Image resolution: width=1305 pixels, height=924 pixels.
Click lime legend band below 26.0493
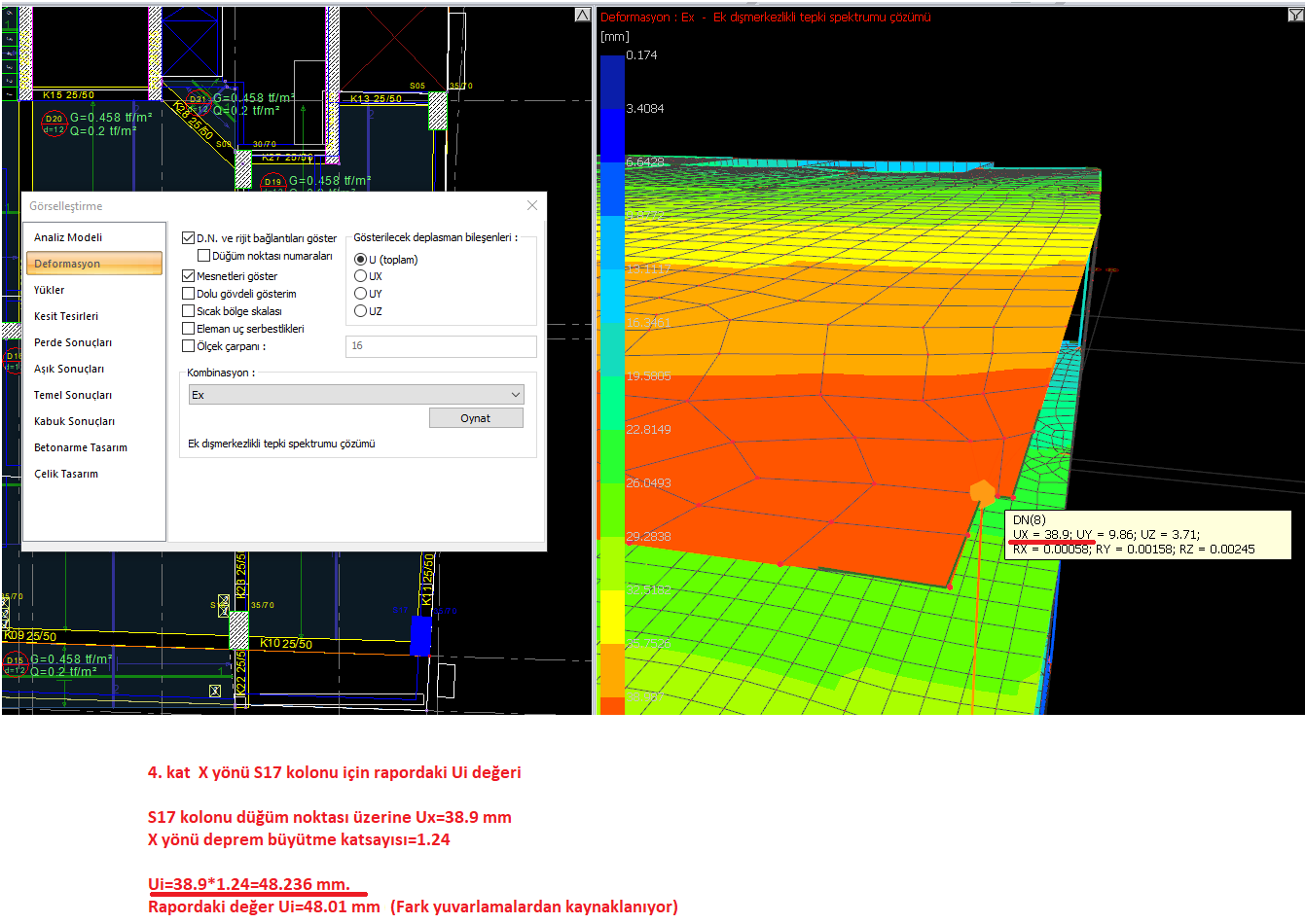pos(612,510)
